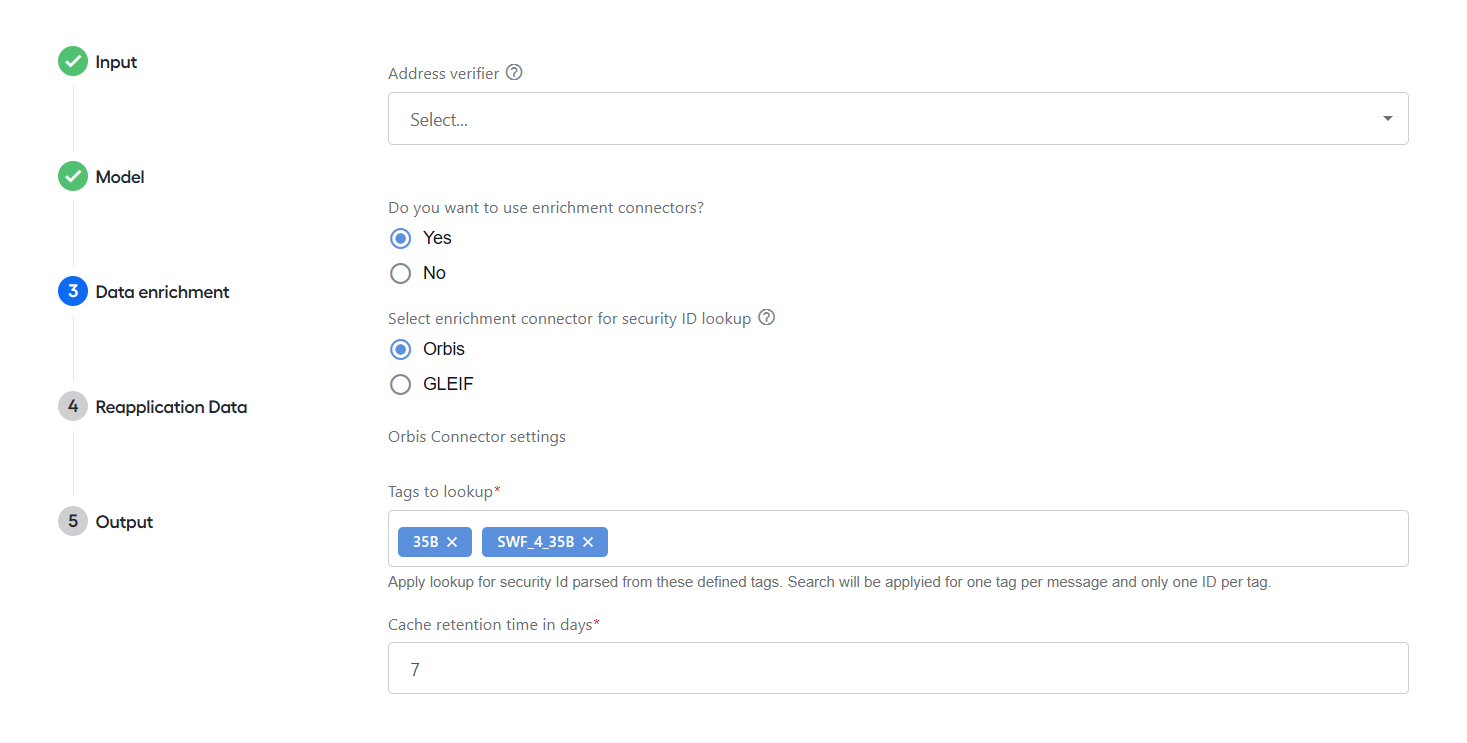Select No for enrichment connectors

coord(400,273)
